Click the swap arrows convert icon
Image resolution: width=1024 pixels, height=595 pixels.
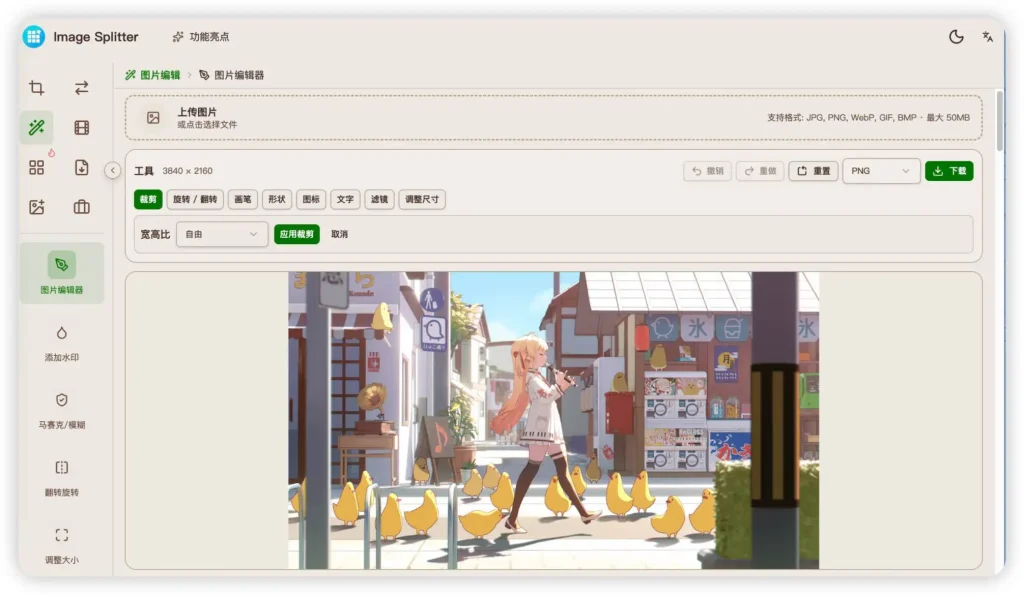pyautogui.click(x=82, y=88)
